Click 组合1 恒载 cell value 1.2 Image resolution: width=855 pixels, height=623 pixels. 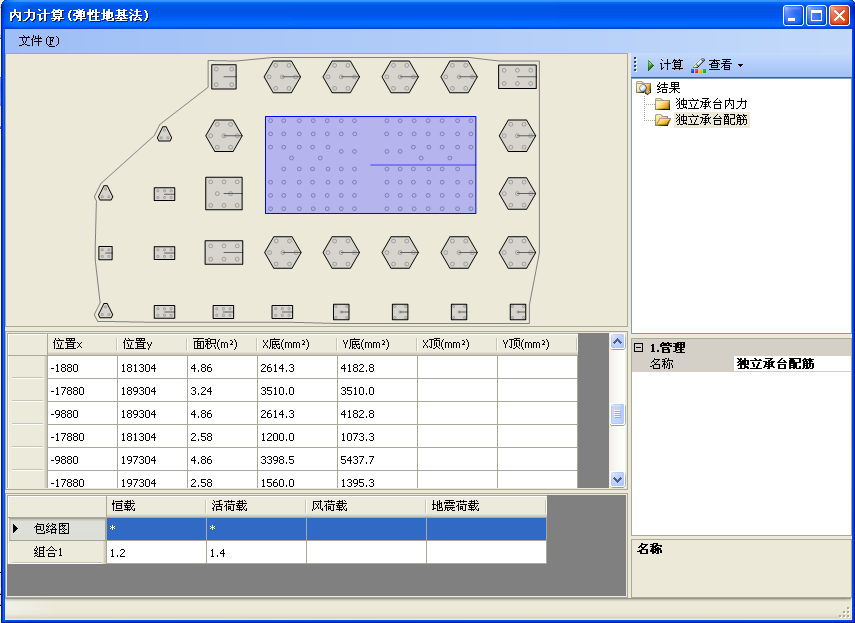coord(156,552)
